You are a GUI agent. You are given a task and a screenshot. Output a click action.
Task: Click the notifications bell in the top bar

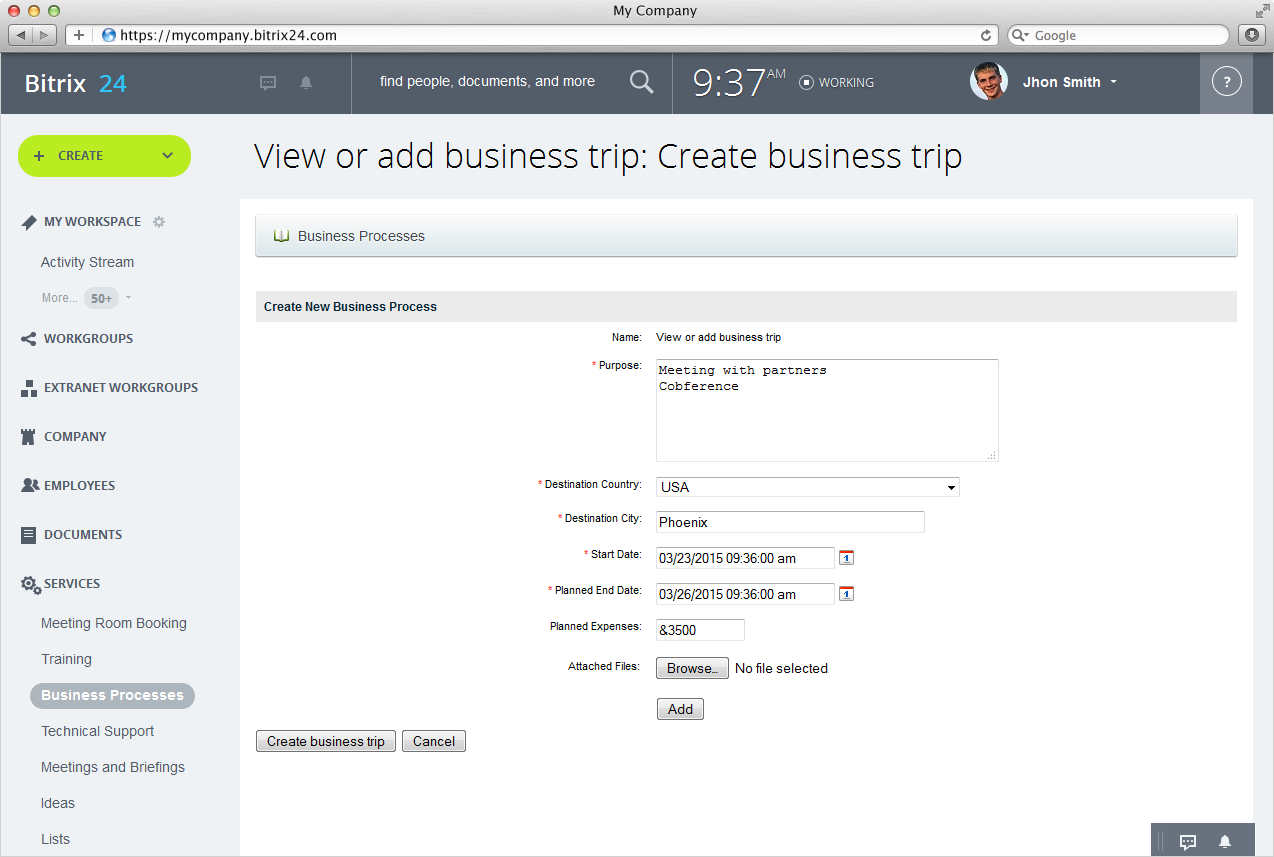[305, 82]
